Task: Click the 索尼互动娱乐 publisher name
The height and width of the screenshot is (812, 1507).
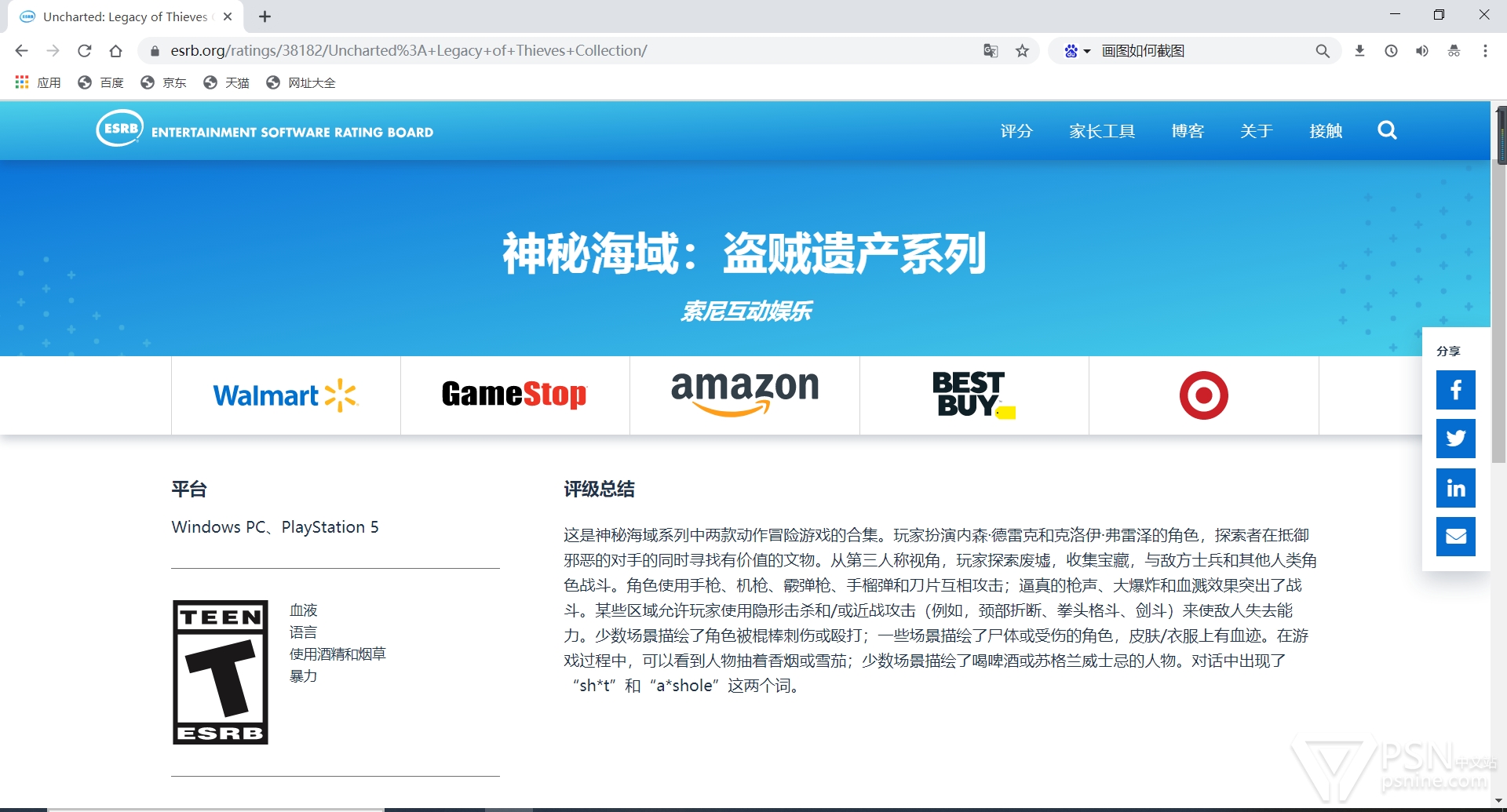Action: (746, 311)
